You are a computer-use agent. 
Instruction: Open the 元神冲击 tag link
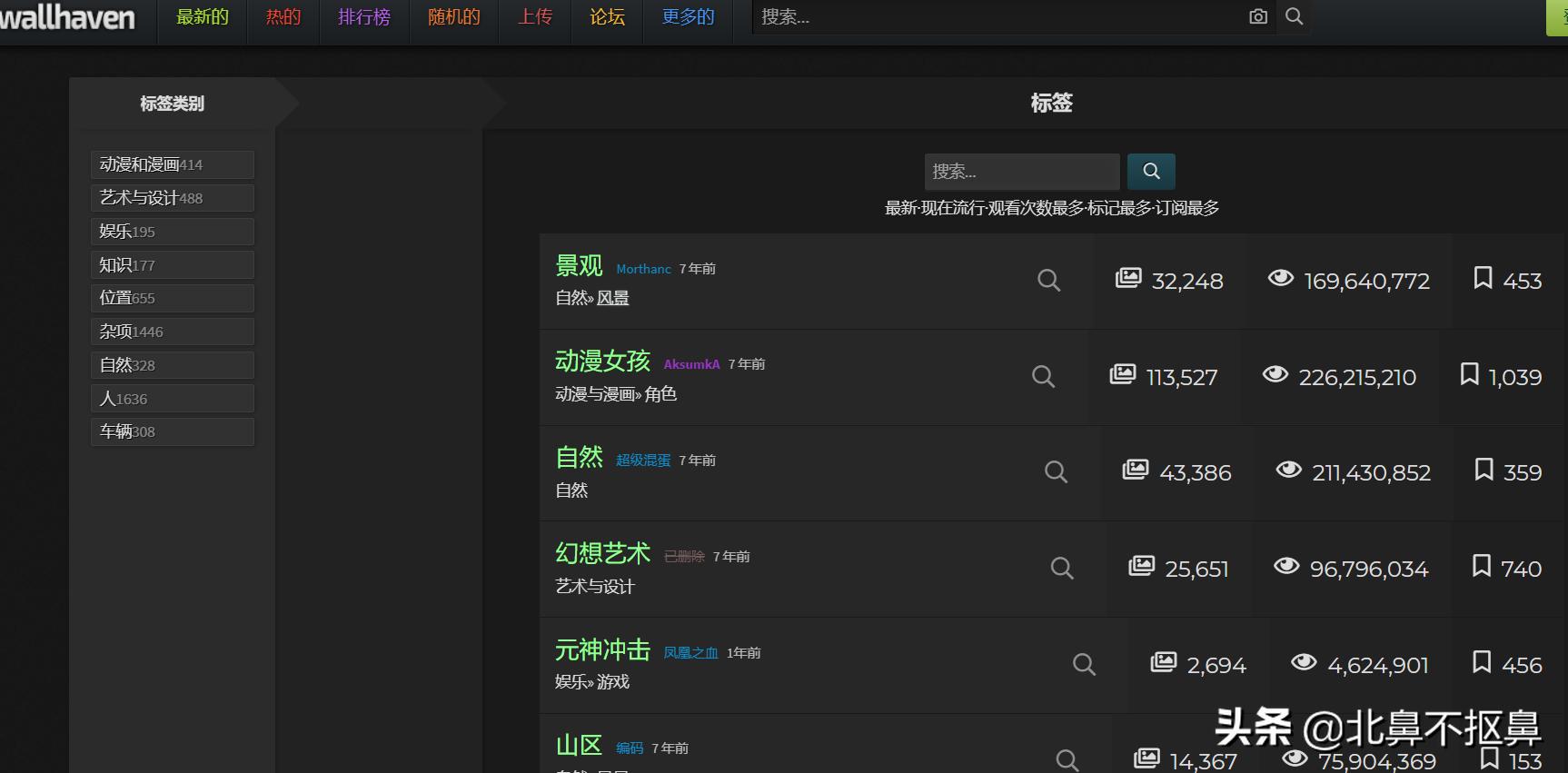[x=602, y=649]
